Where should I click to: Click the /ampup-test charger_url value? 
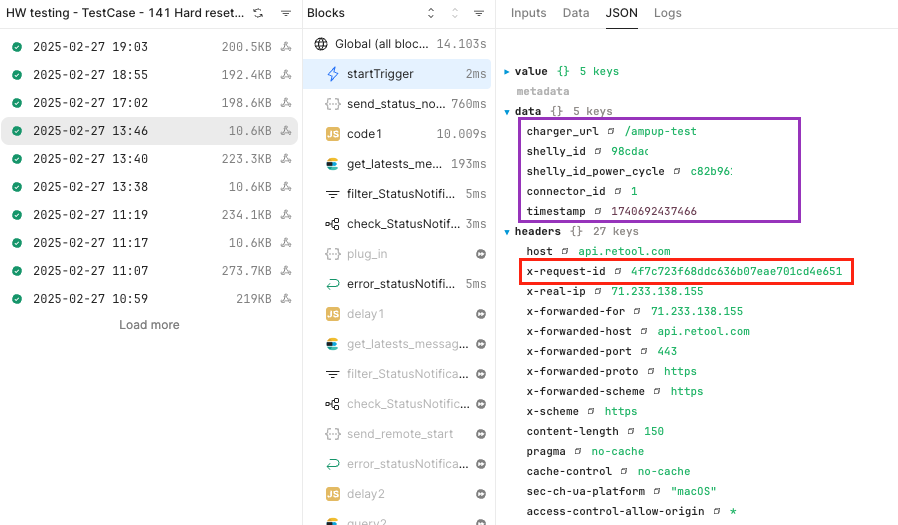661,131
